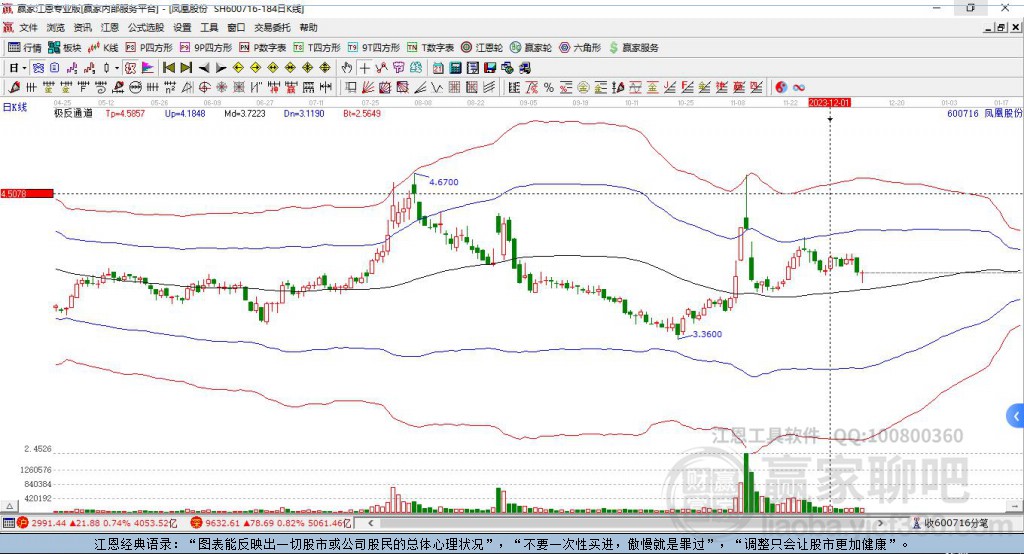Open the 窗口 menu

tap(236, 27)
